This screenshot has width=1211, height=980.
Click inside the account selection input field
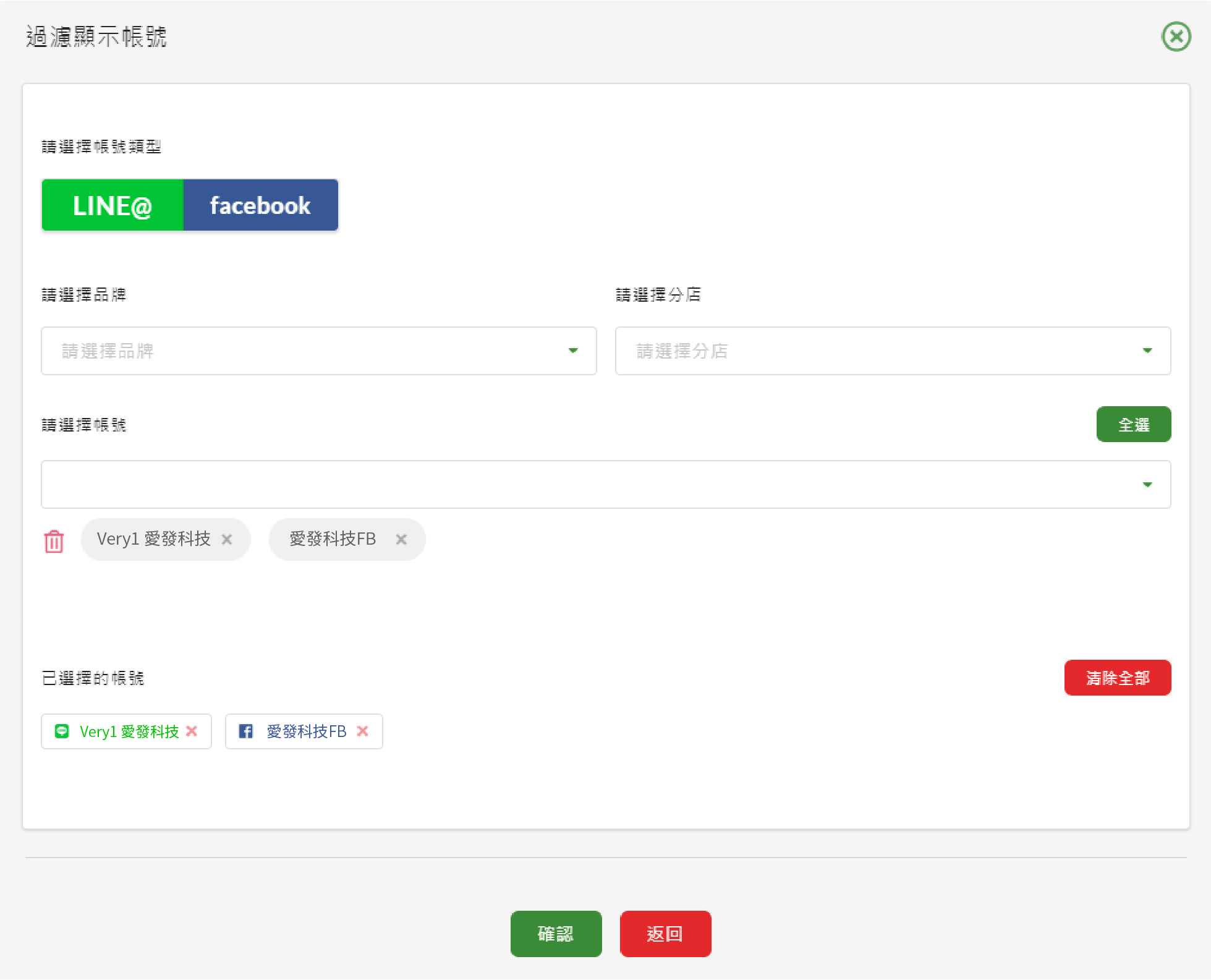click(x=606, y=483)
